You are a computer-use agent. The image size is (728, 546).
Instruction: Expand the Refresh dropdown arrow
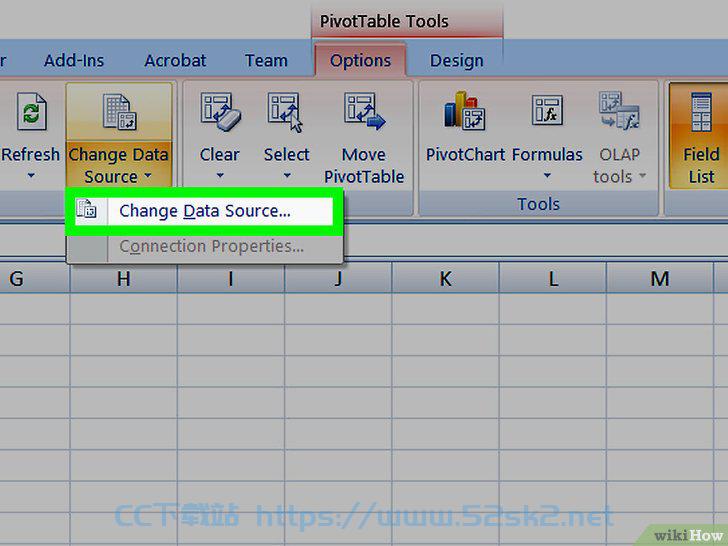coord(31,176)
